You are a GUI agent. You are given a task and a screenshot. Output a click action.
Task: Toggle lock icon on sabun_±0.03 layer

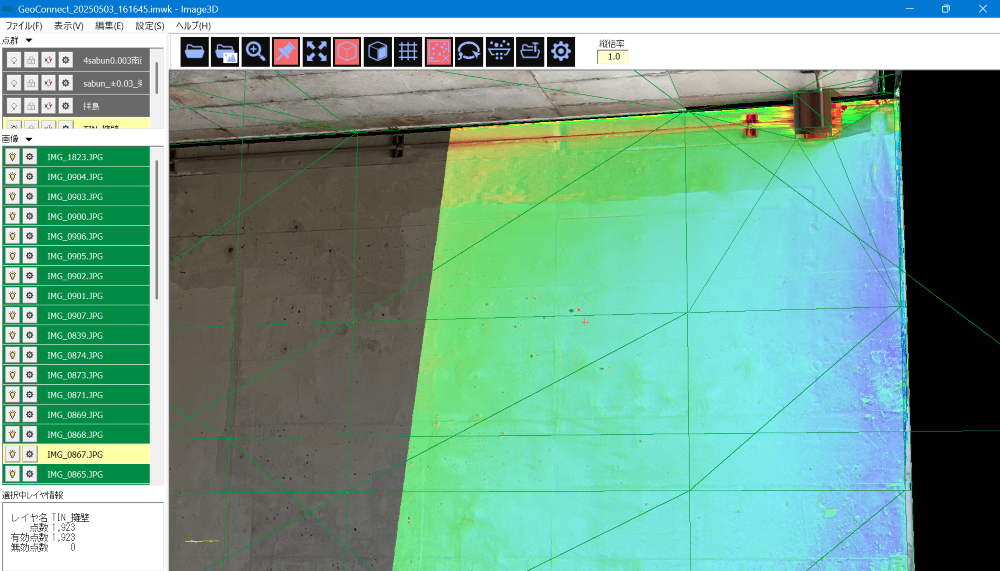[31, 83]
